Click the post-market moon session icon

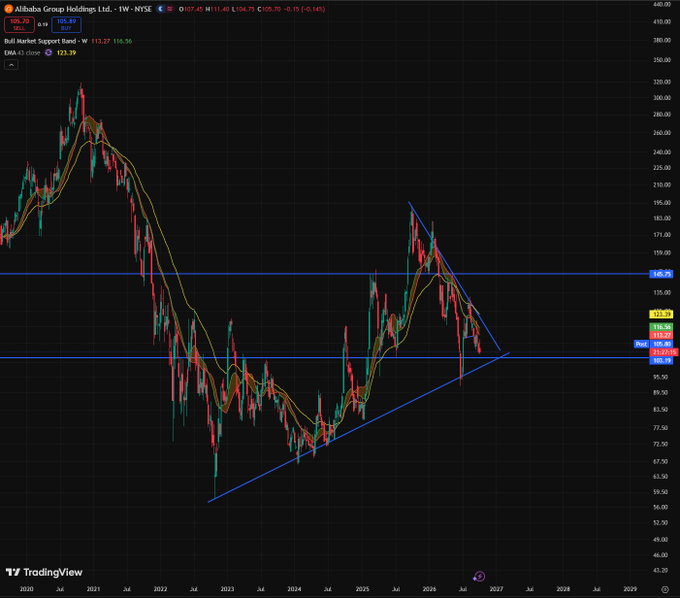[161, 9]
